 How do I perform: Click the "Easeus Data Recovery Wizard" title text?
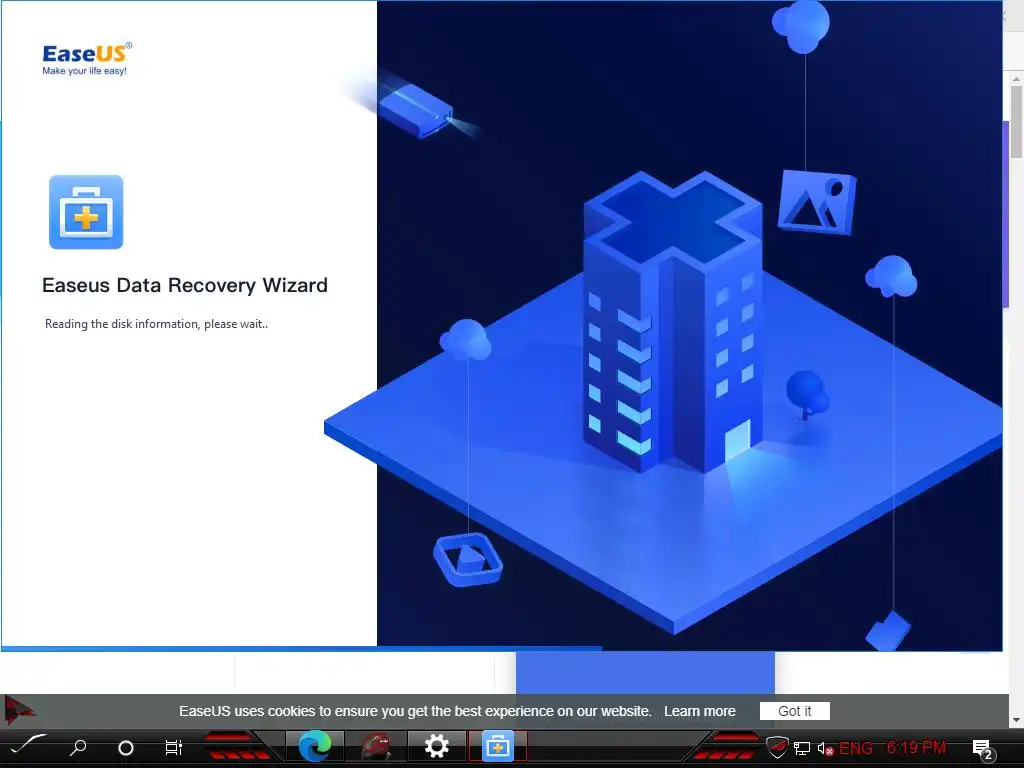pos(185,285)
